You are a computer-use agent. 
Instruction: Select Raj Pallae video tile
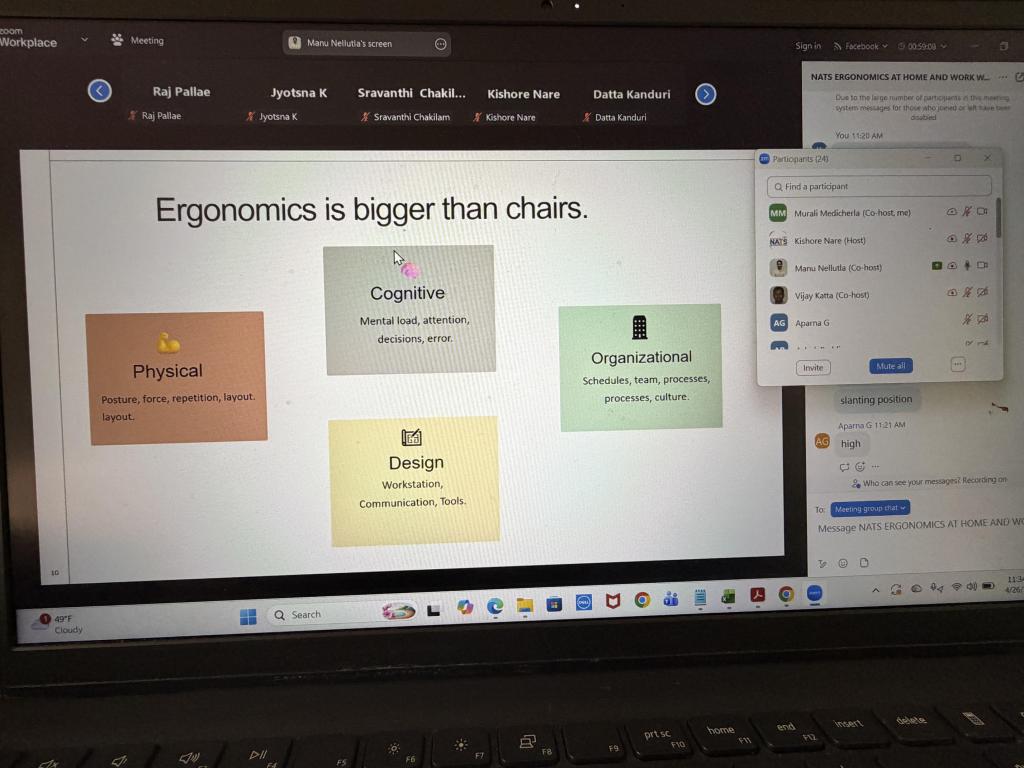(181, 103)
